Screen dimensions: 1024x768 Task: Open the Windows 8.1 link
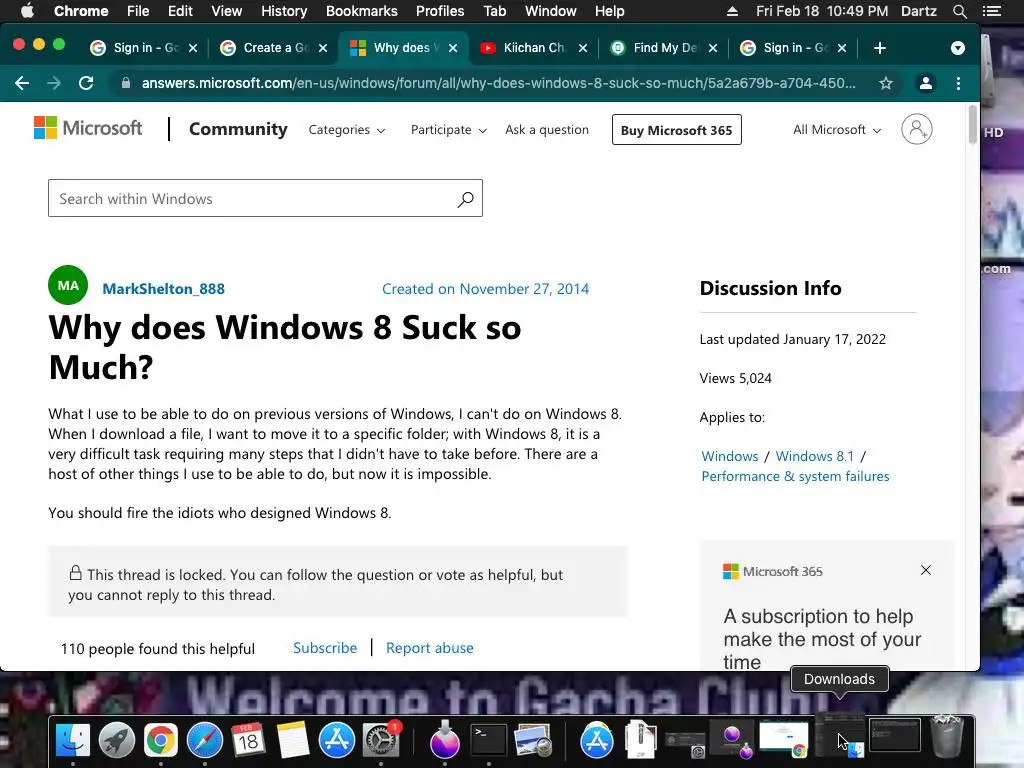click(x=814, y=456)
